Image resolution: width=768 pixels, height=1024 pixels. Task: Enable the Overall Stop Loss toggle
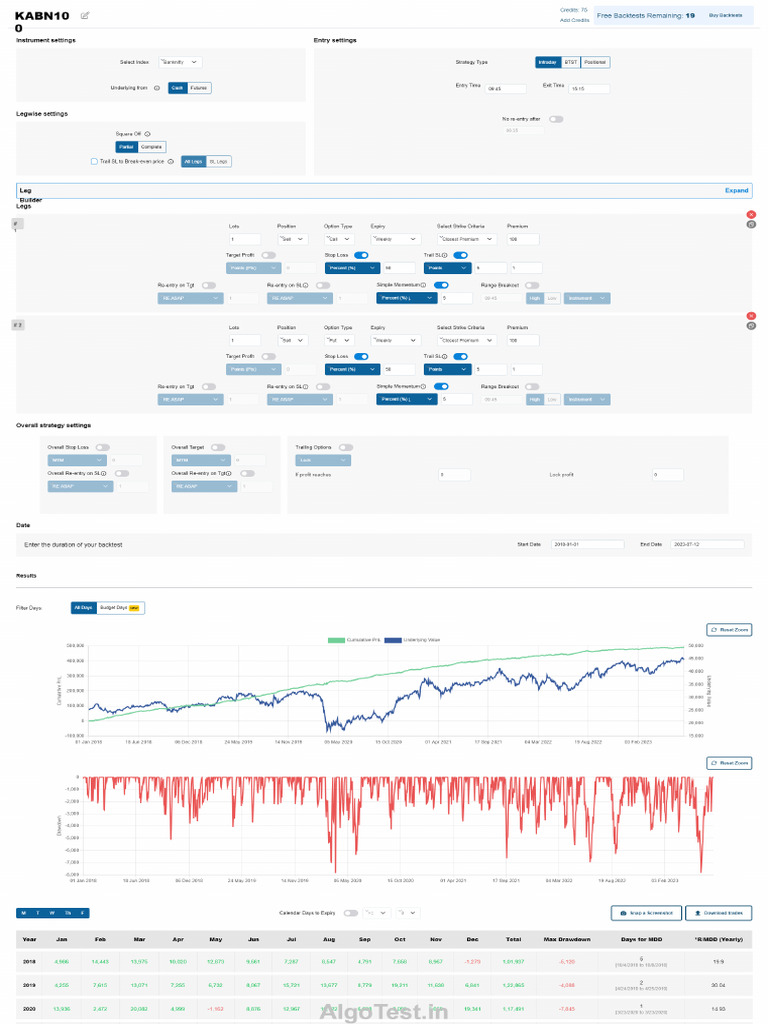(103, 447)
